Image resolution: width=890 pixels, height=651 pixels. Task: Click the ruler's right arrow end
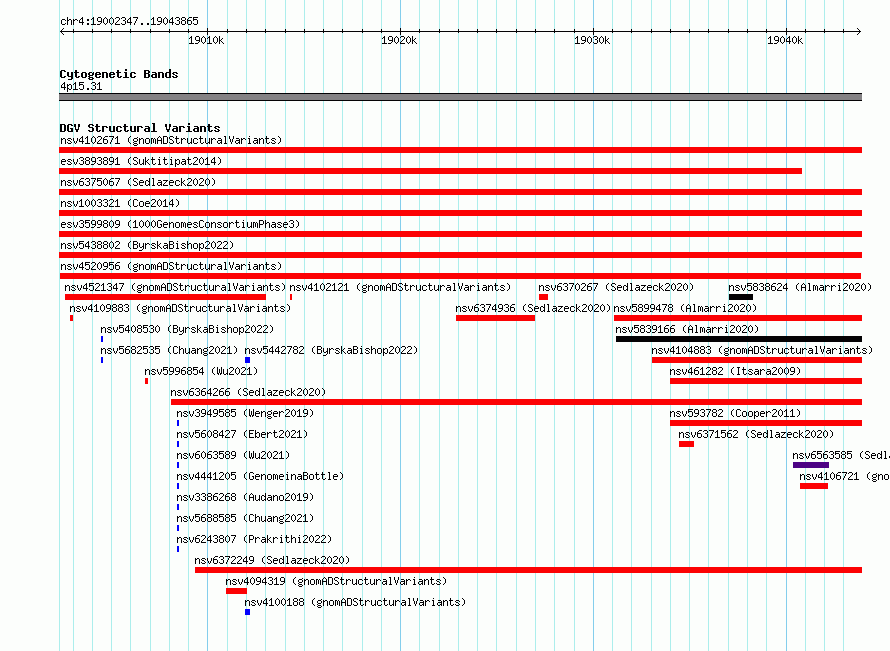tap(859, 31)
